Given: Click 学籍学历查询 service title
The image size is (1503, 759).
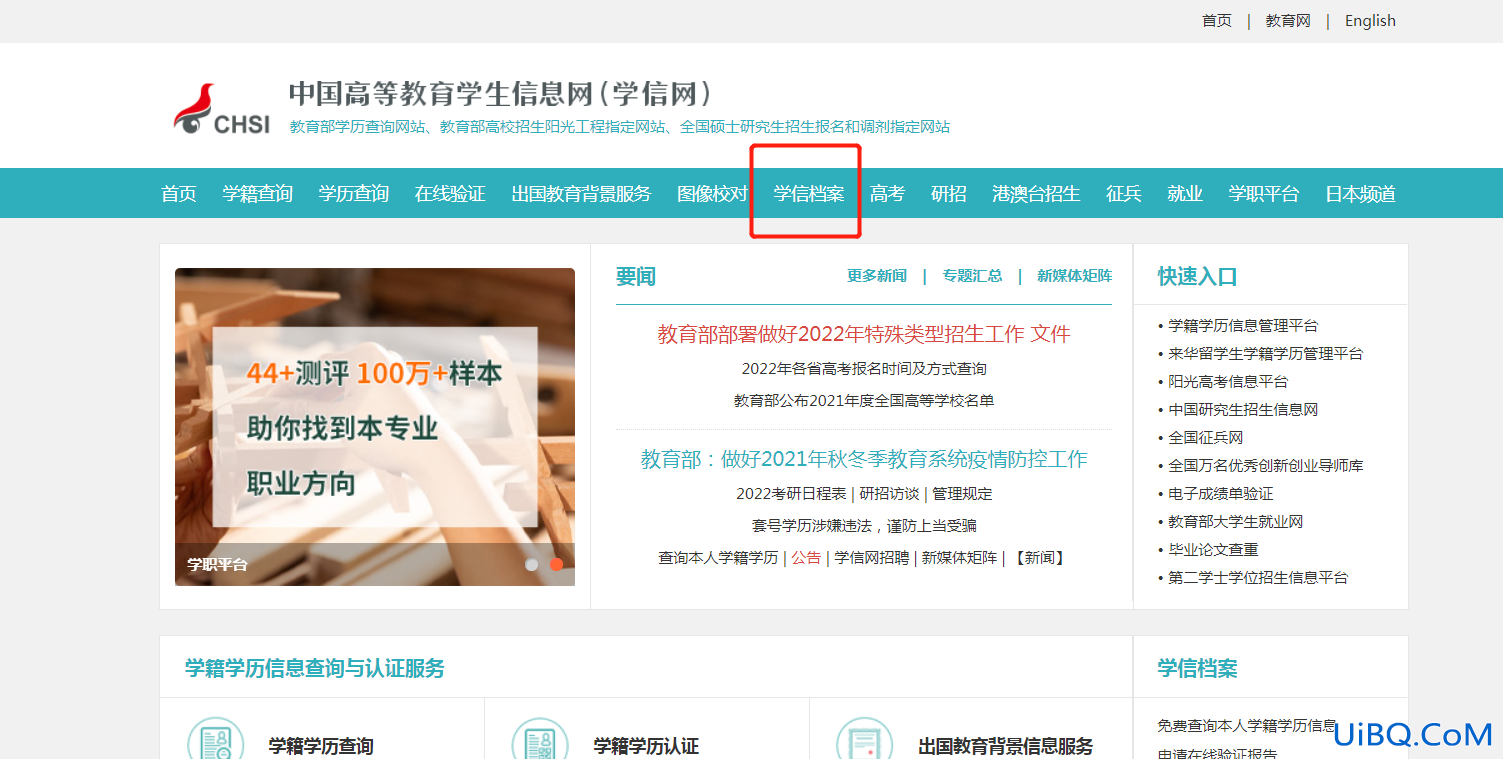Looking at the screenshot, I should pos(321,746).
